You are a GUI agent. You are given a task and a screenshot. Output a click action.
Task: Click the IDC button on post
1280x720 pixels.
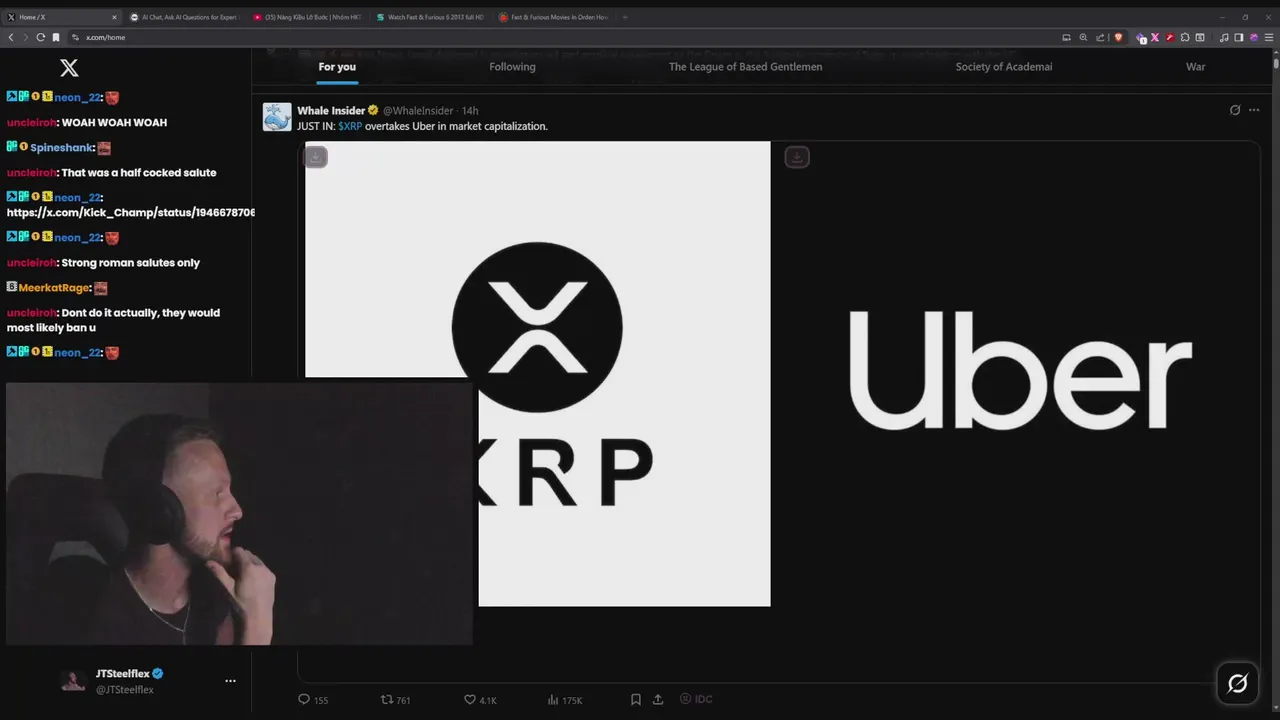(x=696, y=700)
